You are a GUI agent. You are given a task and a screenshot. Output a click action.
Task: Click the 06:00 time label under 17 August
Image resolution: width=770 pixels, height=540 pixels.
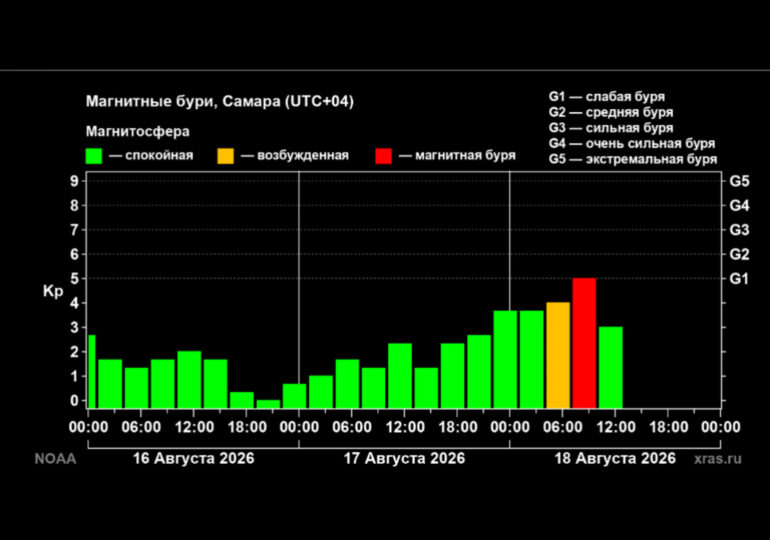click(x=352, y=427)
